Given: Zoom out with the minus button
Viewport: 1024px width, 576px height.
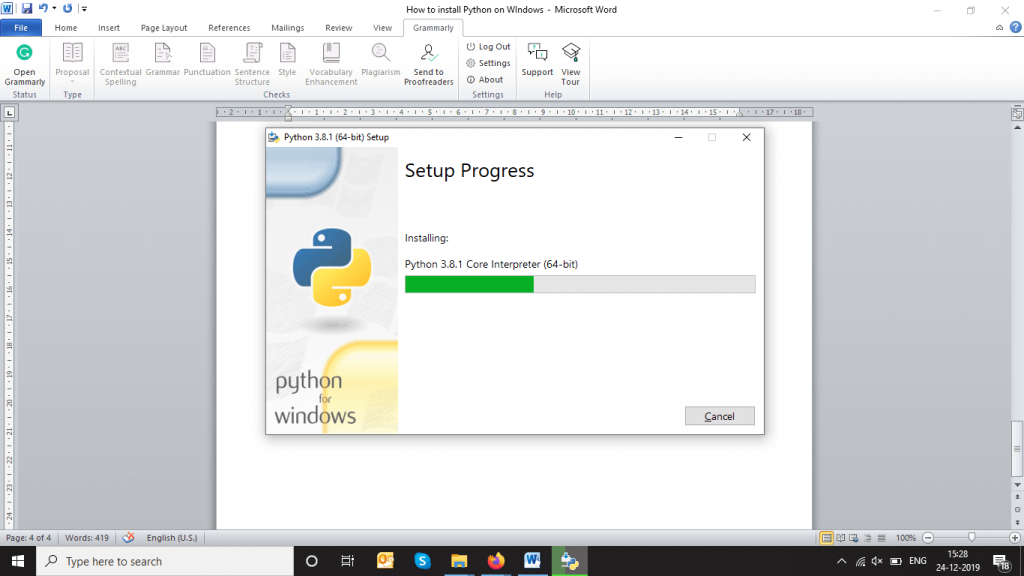Looking at the screenshot, I should (928, 538).
